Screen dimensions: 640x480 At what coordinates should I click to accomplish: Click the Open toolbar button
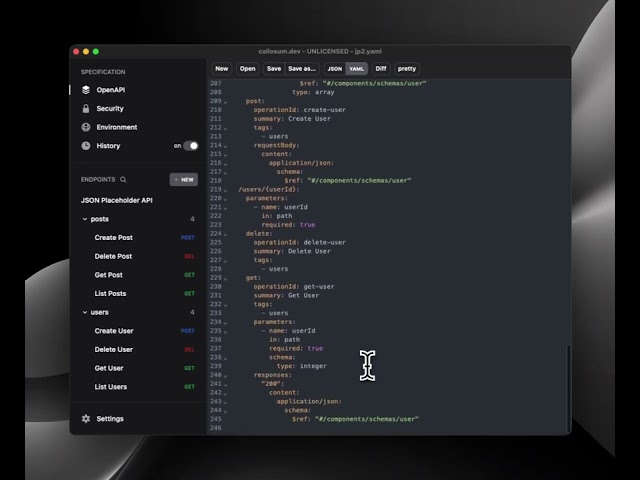point(247,69)
